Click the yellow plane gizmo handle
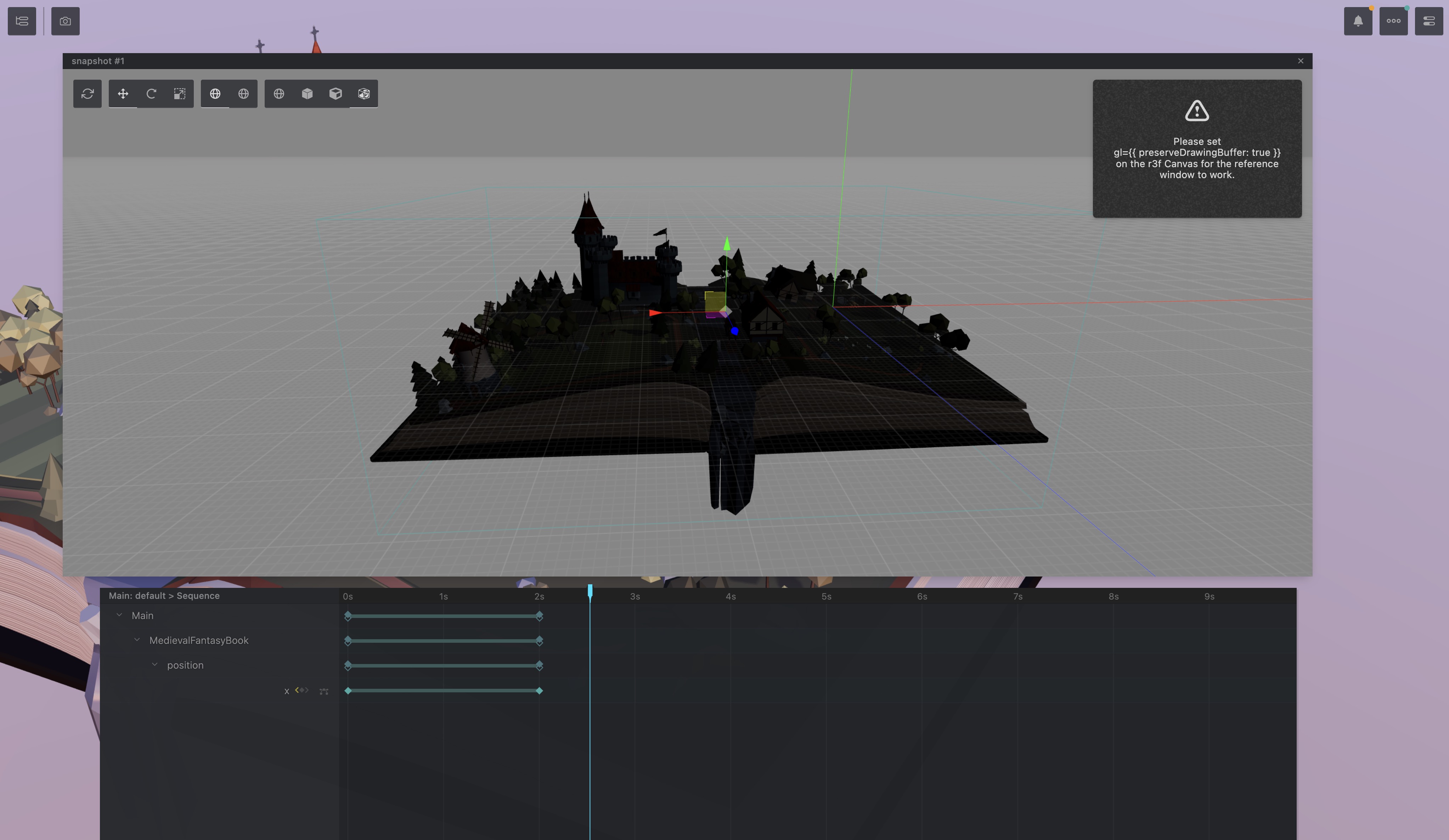The width and height of the screenshot is (1449, 840). pos(715,301)
